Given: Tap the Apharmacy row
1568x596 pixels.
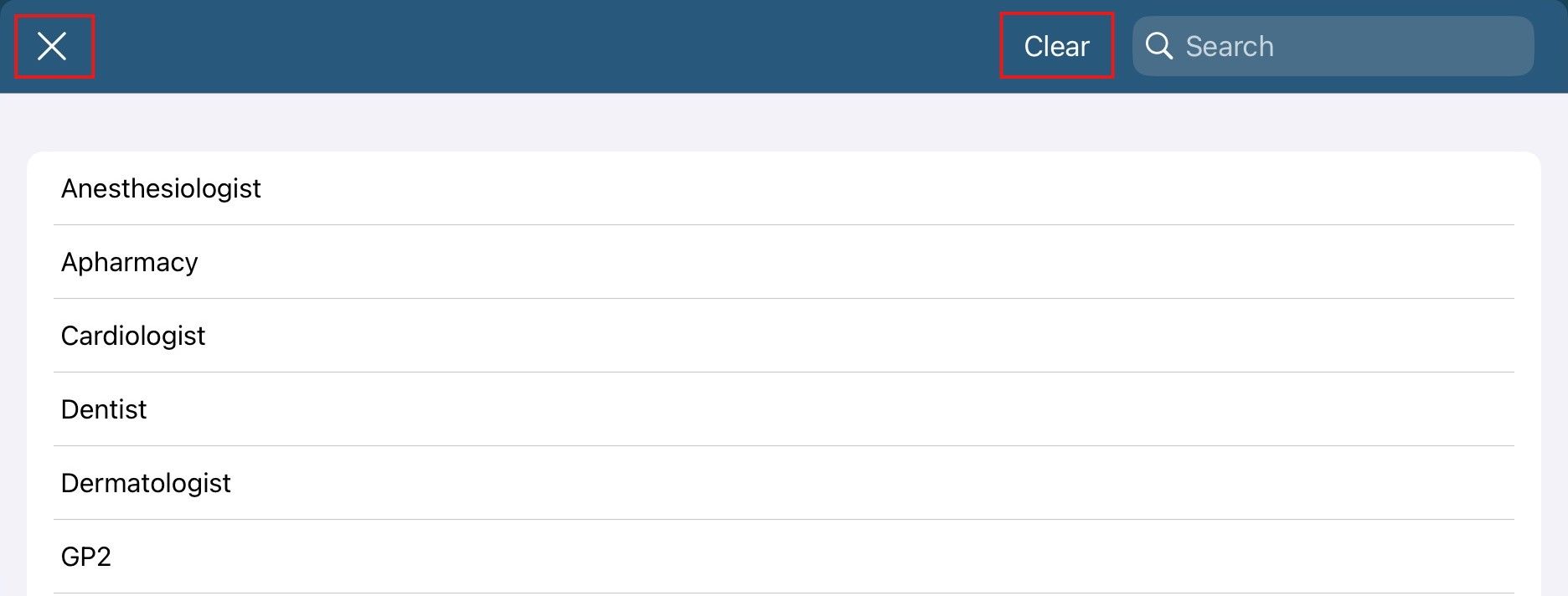Looking at the screenshot, I should pos(784,262).
